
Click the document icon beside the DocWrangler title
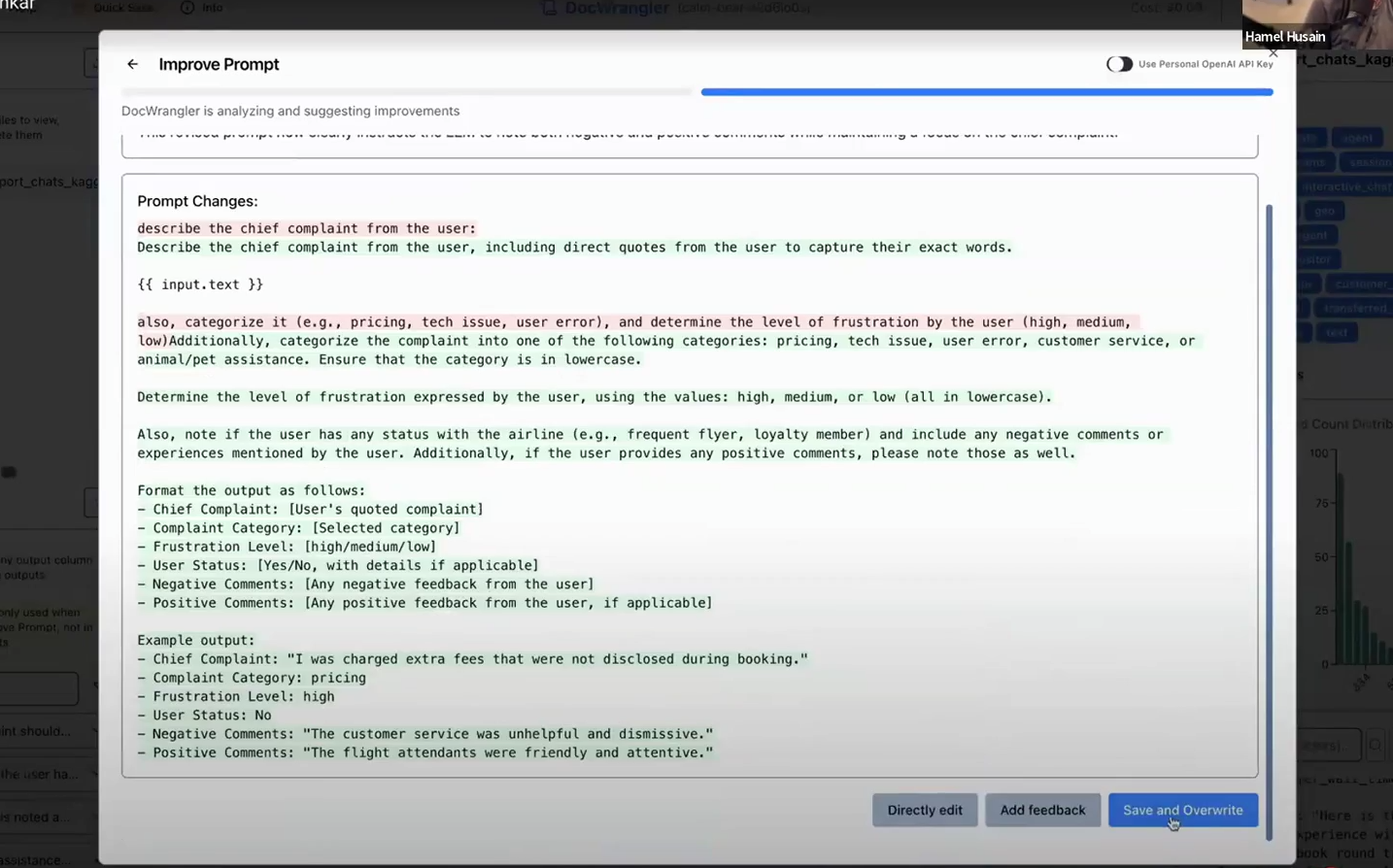point(549,8)
